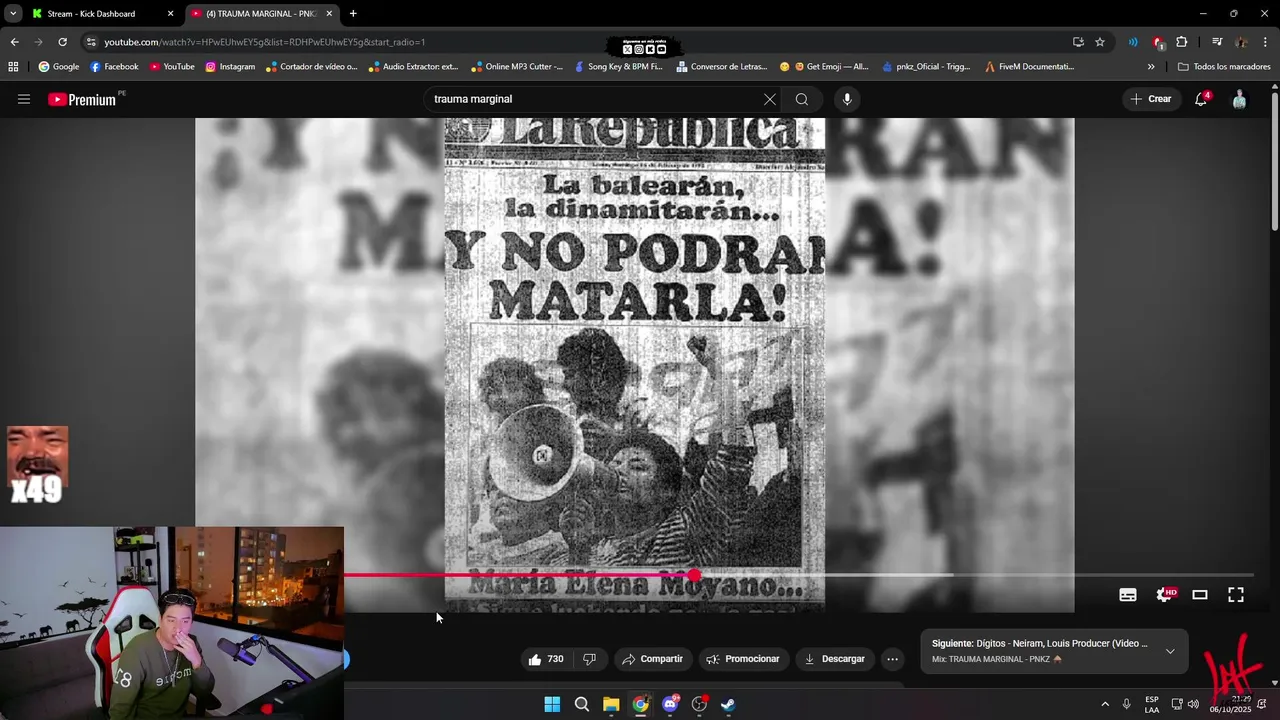Open the Windows Start menu
Screen dimensions: 1280x720
click(552, 704)
